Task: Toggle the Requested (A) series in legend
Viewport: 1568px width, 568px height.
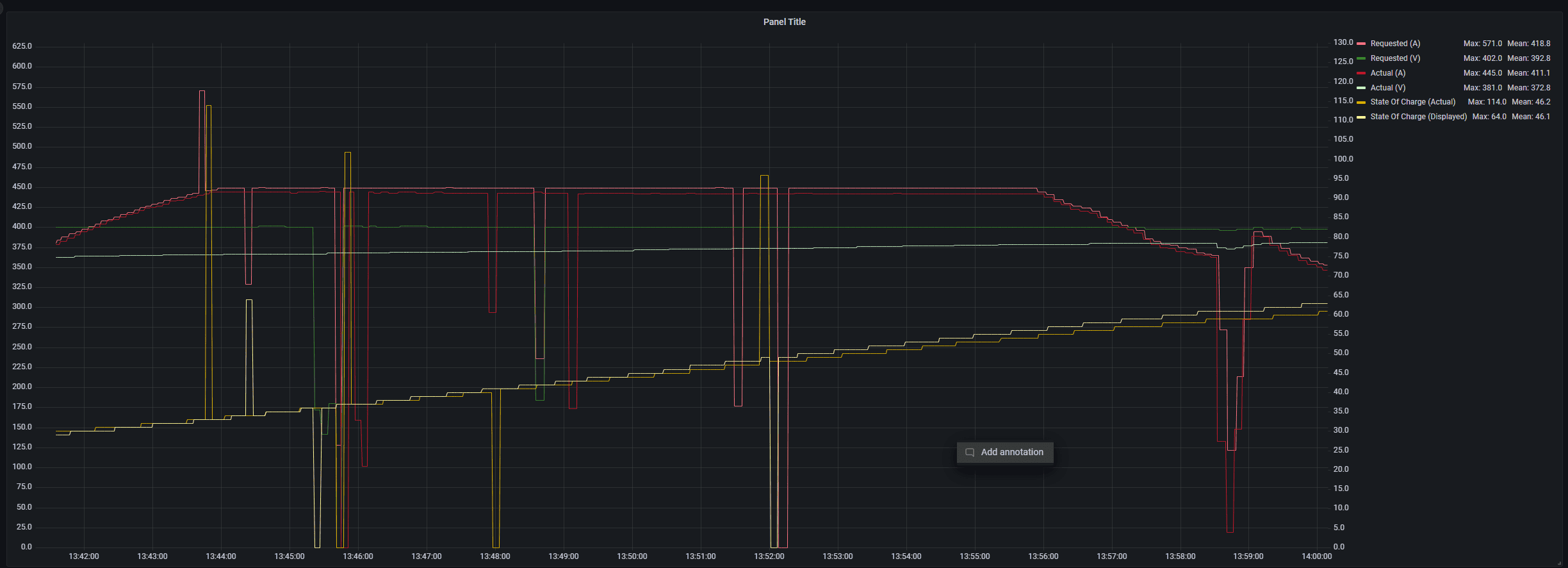Action: pyautogui.click(x=1395, y=44)
